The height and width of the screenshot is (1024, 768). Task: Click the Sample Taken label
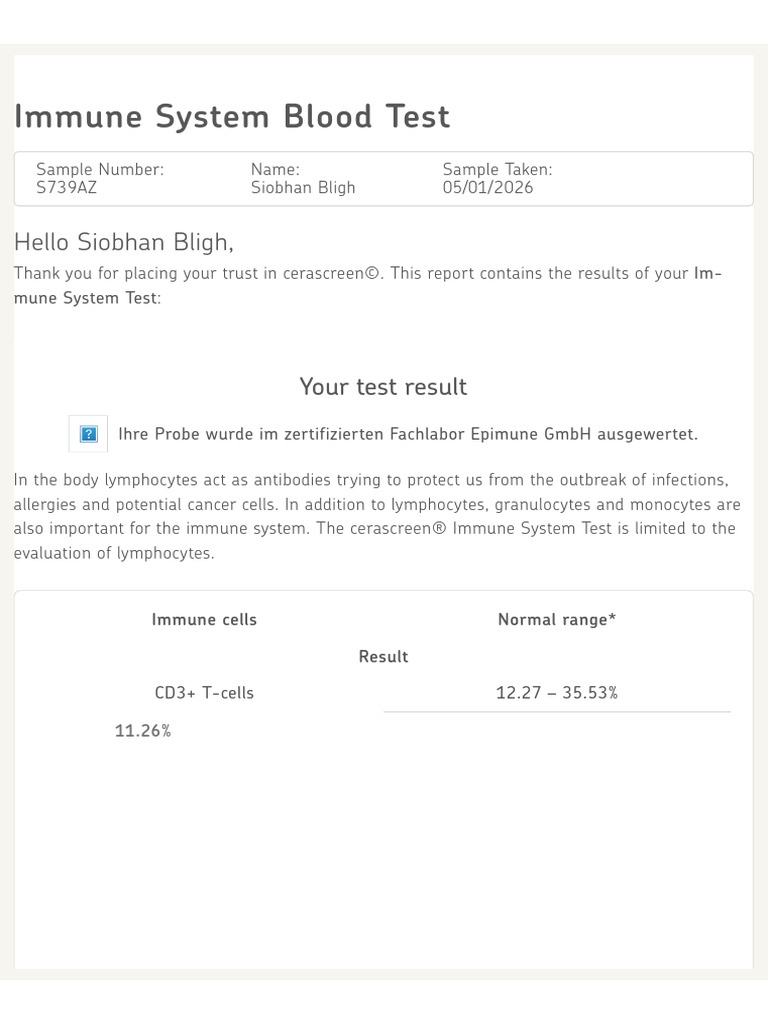[497, 170]
